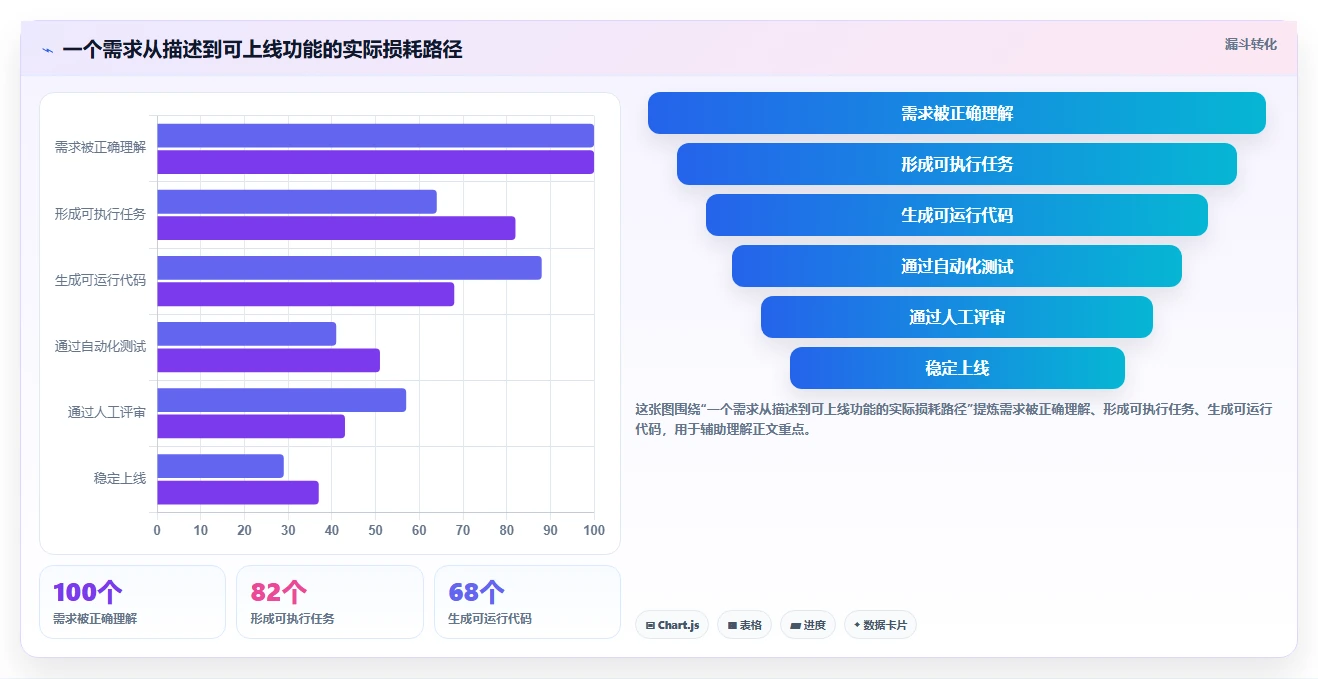The image size is (1318, 679).
Task: Click the x-axis tick label 0
Action: [157, 530]
